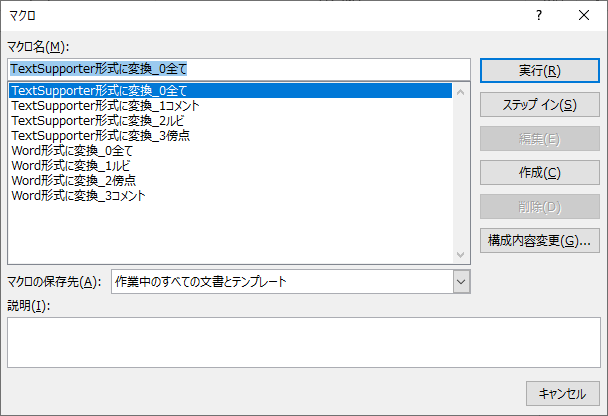Close the マクロ dialog
This screenshot has height=416, width=608.
[x=584, y=16]
